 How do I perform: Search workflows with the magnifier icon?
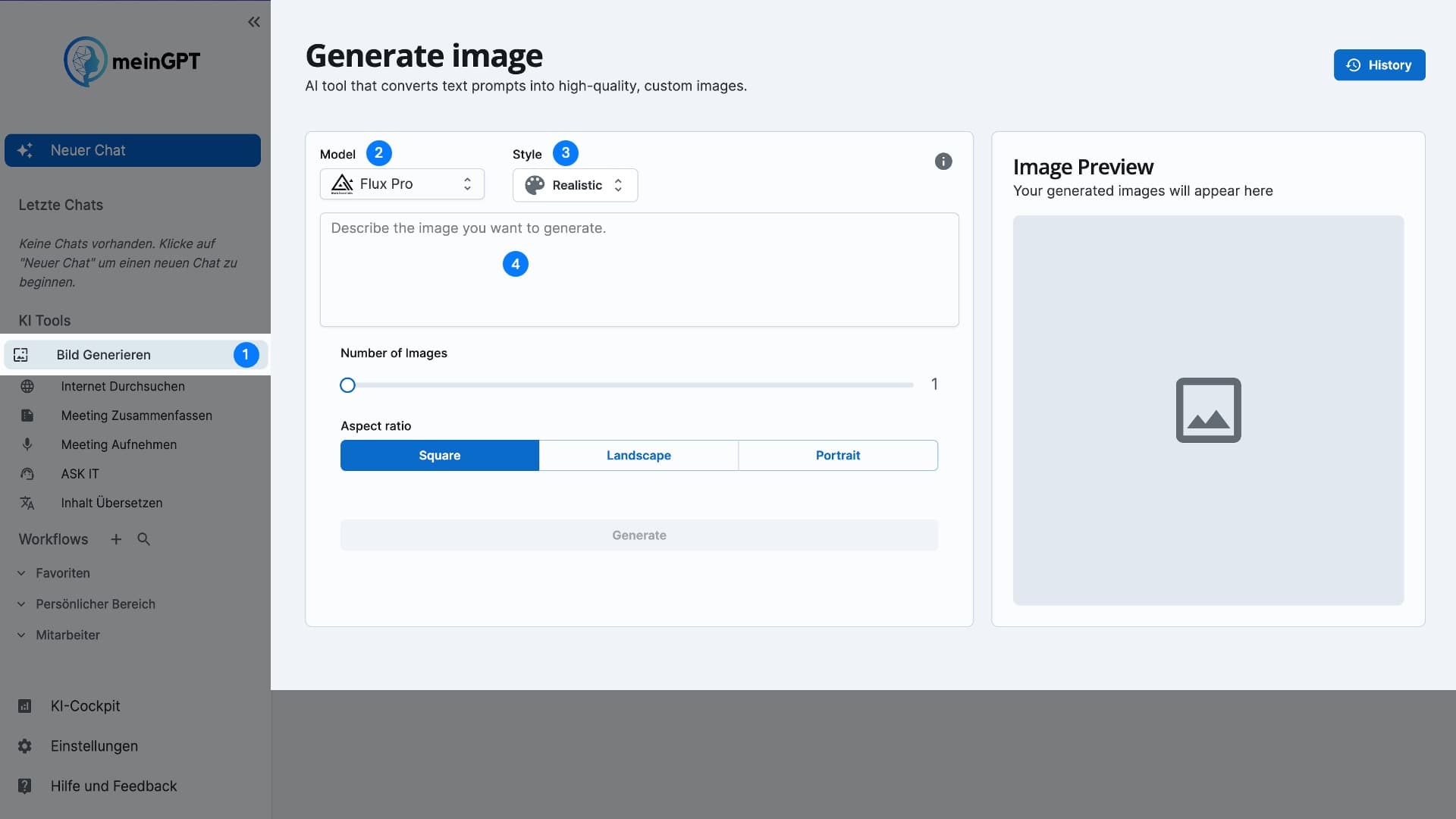tap(143, 539)
